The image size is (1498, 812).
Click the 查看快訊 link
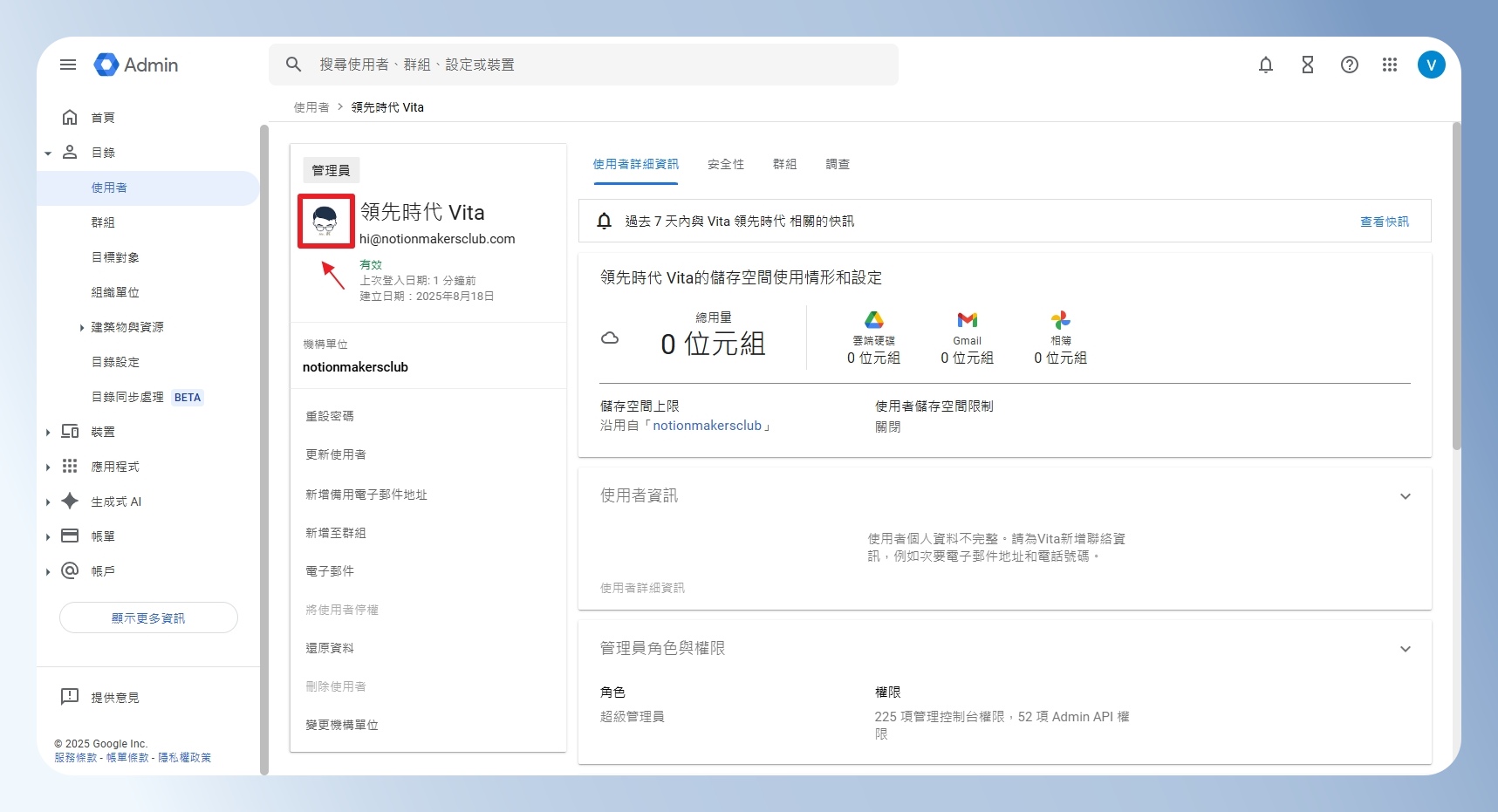click(1385, 222)
